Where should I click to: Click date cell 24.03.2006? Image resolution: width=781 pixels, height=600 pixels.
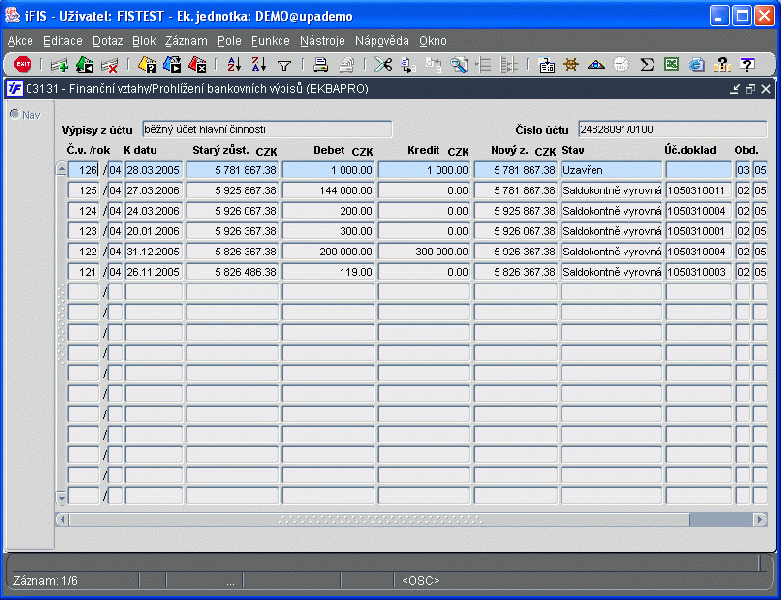[x=153, y=211]
